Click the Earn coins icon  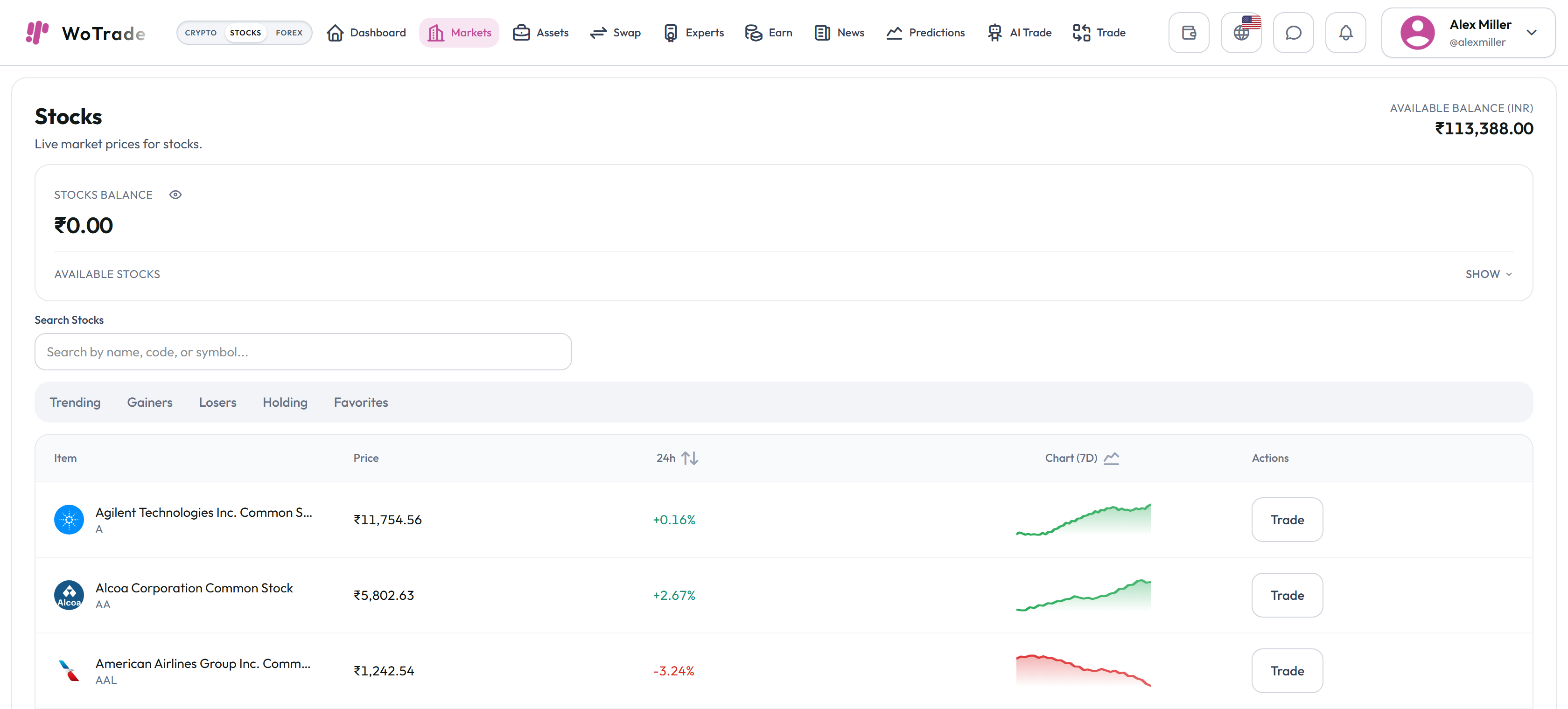point(754,33)
